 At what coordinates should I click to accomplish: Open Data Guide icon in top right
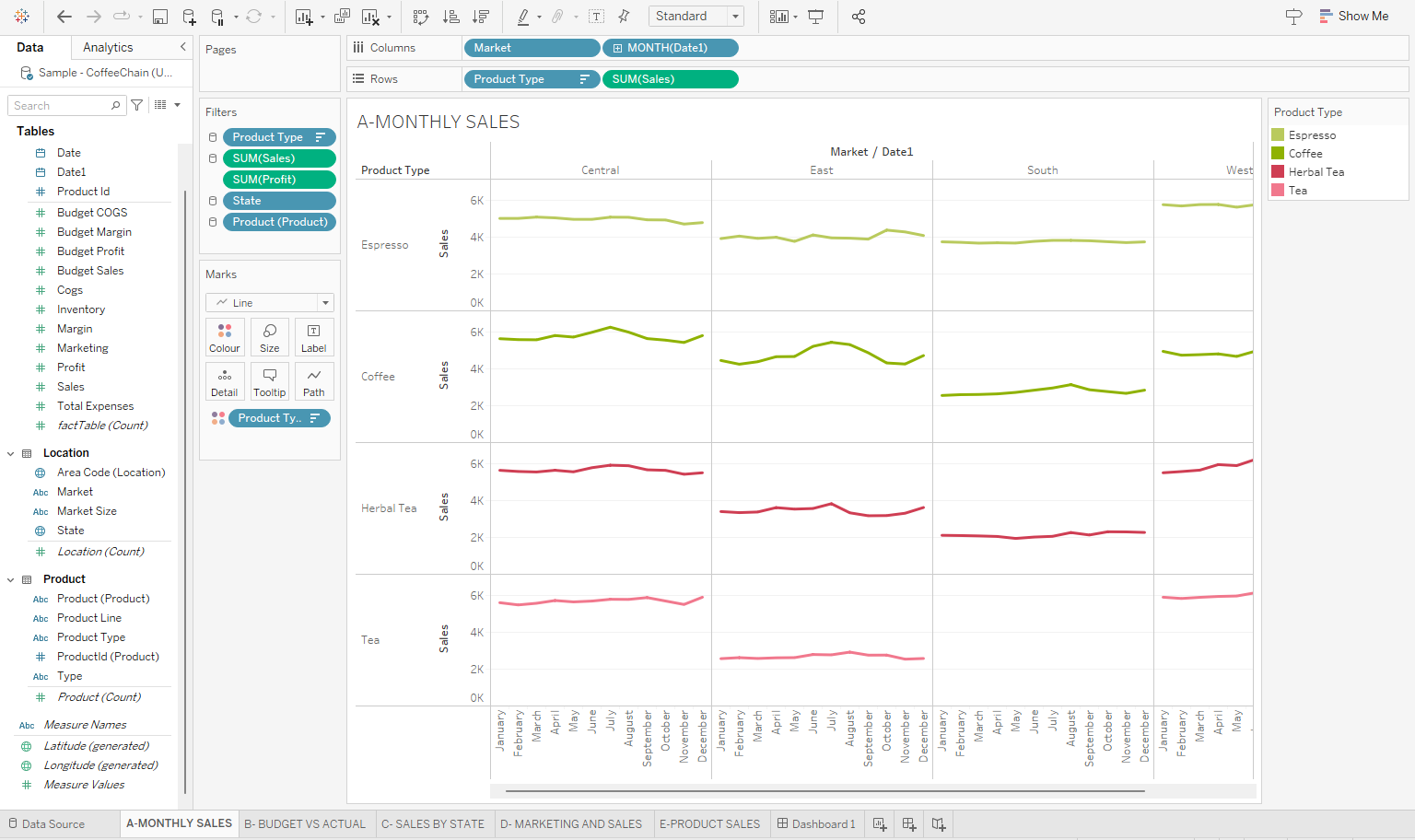tap(1293, 17)
